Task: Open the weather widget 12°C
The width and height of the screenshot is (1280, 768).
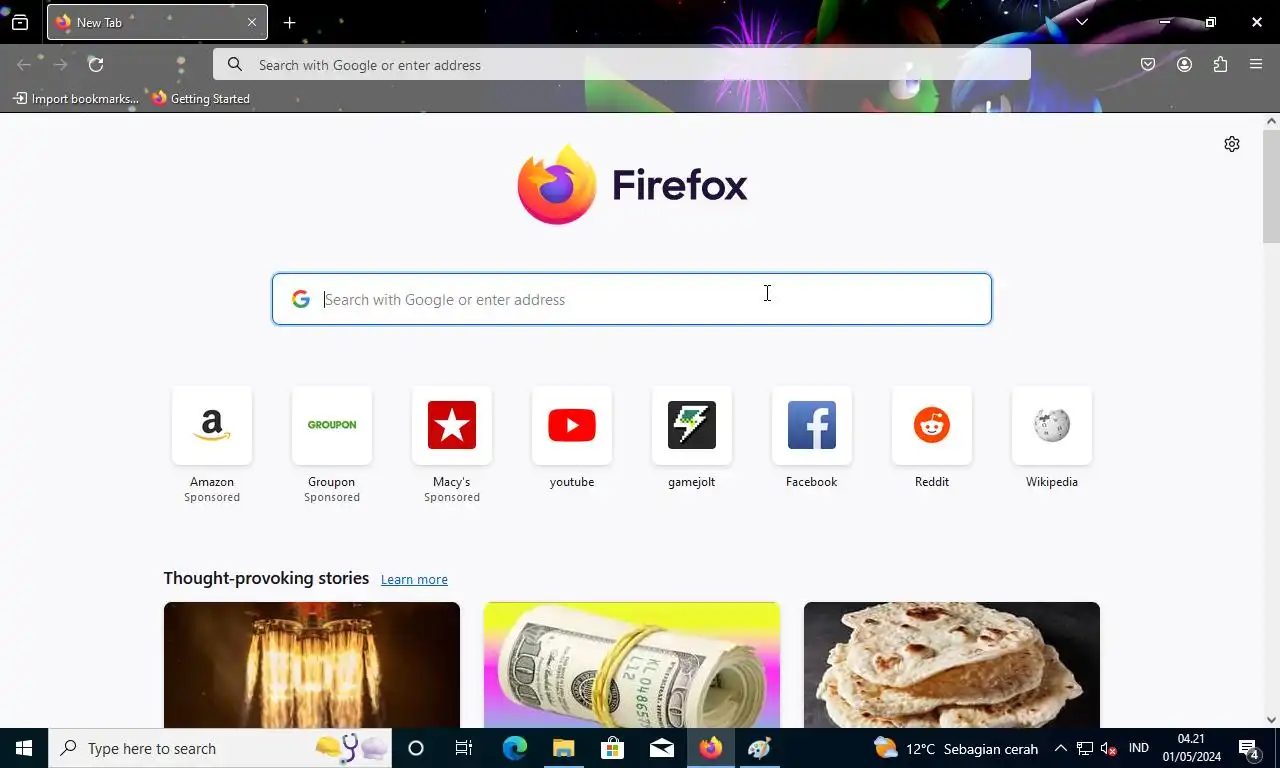Action: pyautogui.click(x=955, y=748)
